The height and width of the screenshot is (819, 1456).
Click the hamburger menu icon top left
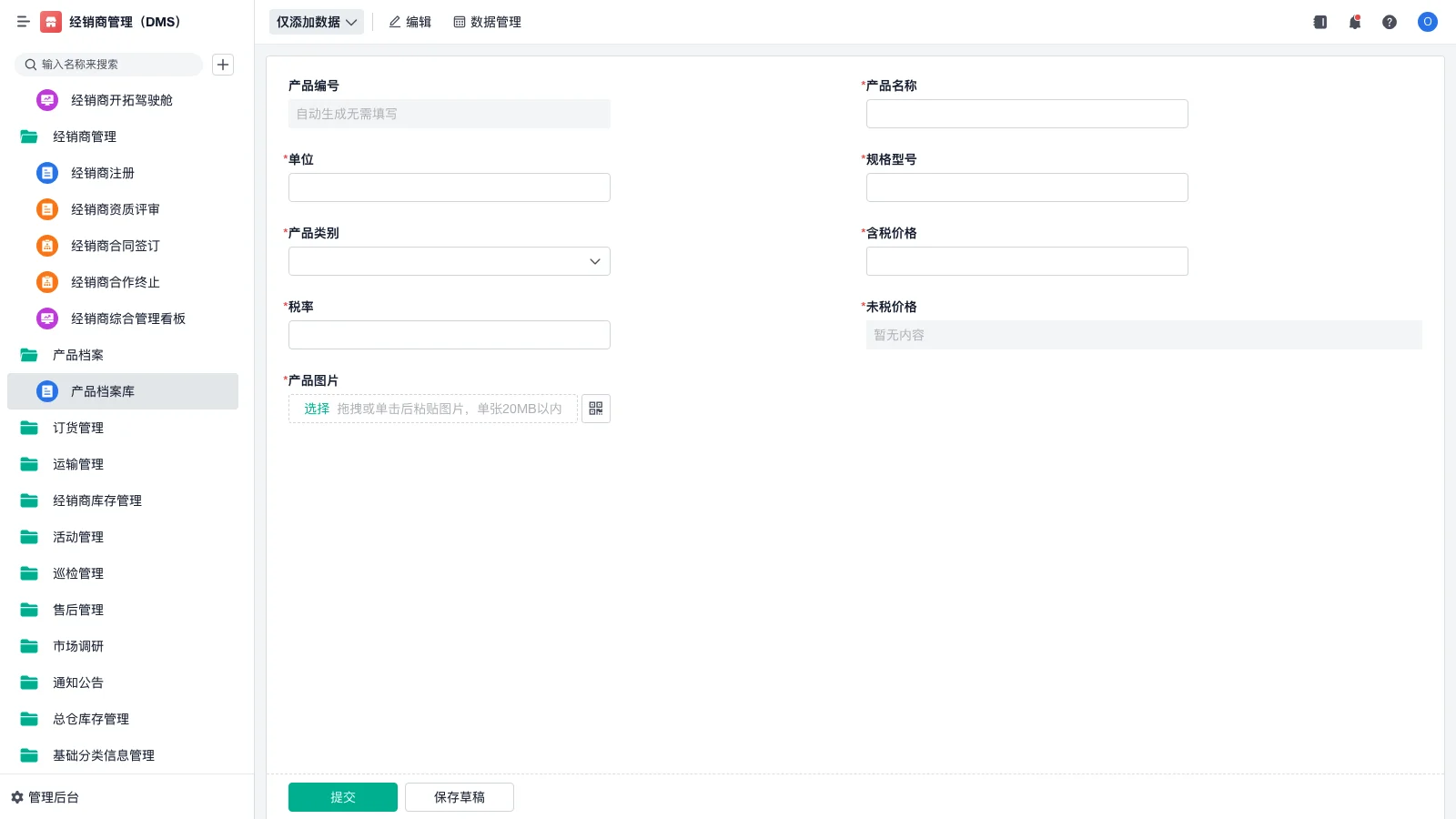coord(23,22)
